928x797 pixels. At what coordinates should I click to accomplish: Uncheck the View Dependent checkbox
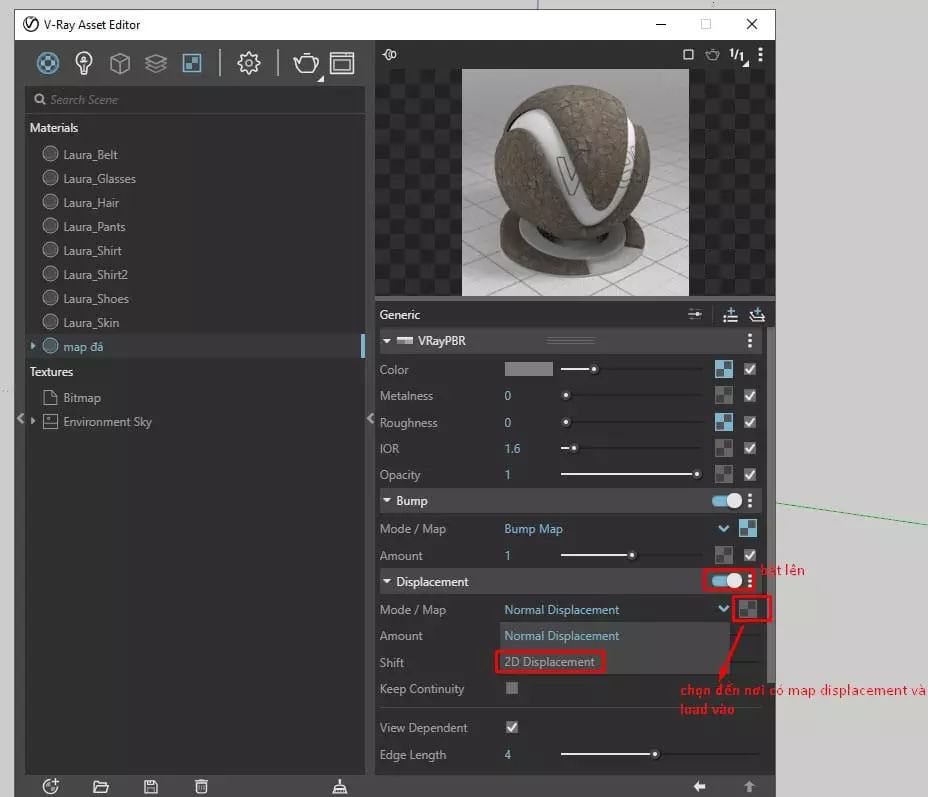pyautogui.click(x=512, y=727)
